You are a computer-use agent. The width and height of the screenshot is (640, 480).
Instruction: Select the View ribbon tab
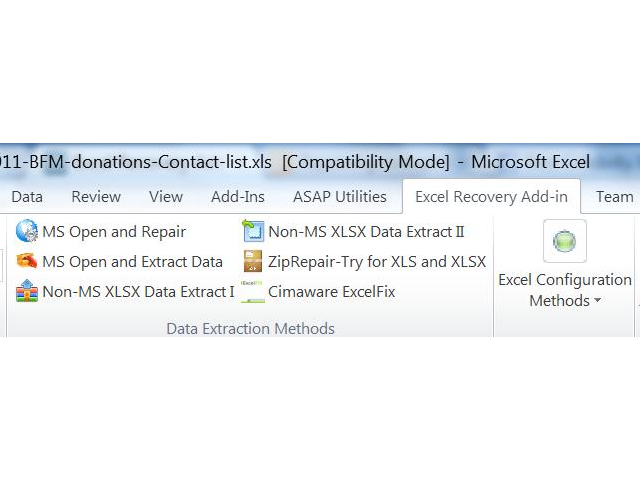click(x=166, y=197)
